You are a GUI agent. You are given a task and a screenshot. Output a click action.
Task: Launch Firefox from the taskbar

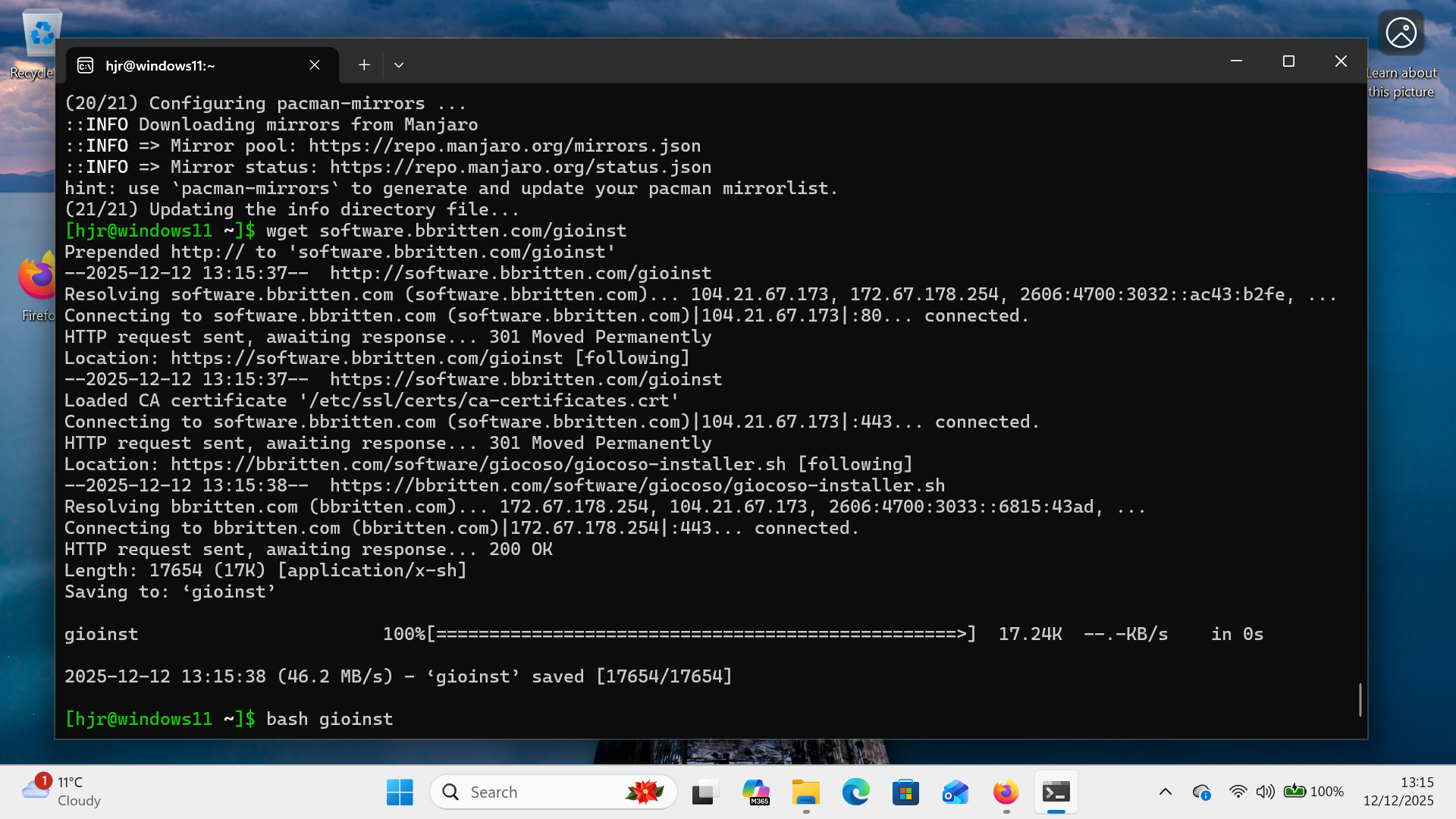point(1005,791)
